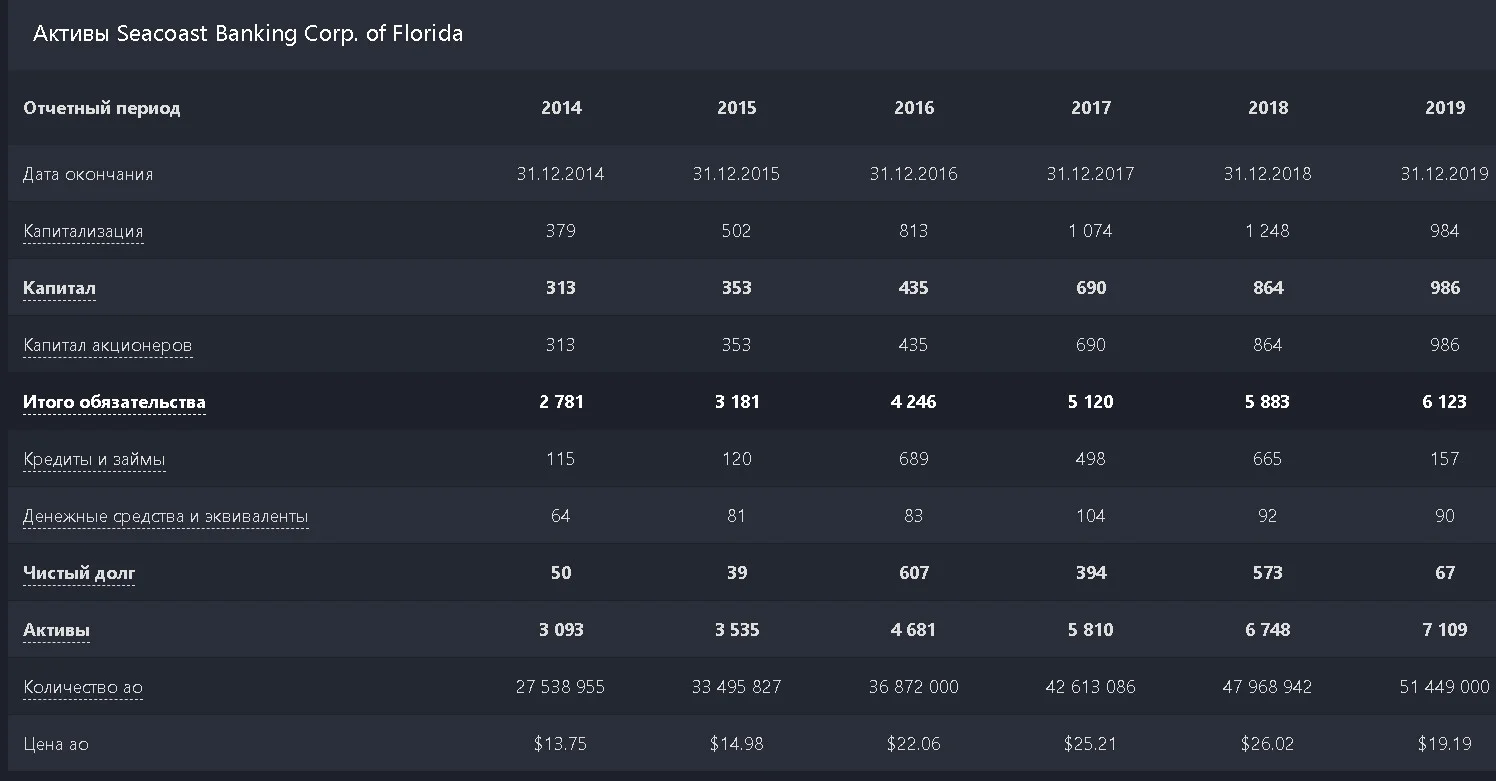Click assets value 3 093
This screenshot has width=1496, height=781.
pyautogui.click(x=561, y=630)
